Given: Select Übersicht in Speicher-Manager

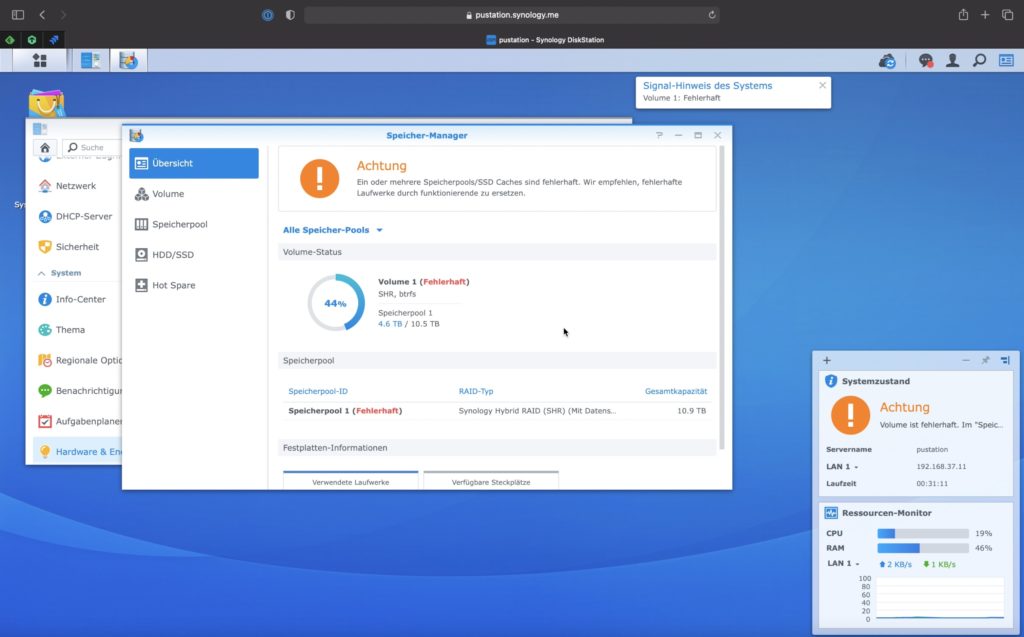Looking at the screenshot, I should point(194,163).
